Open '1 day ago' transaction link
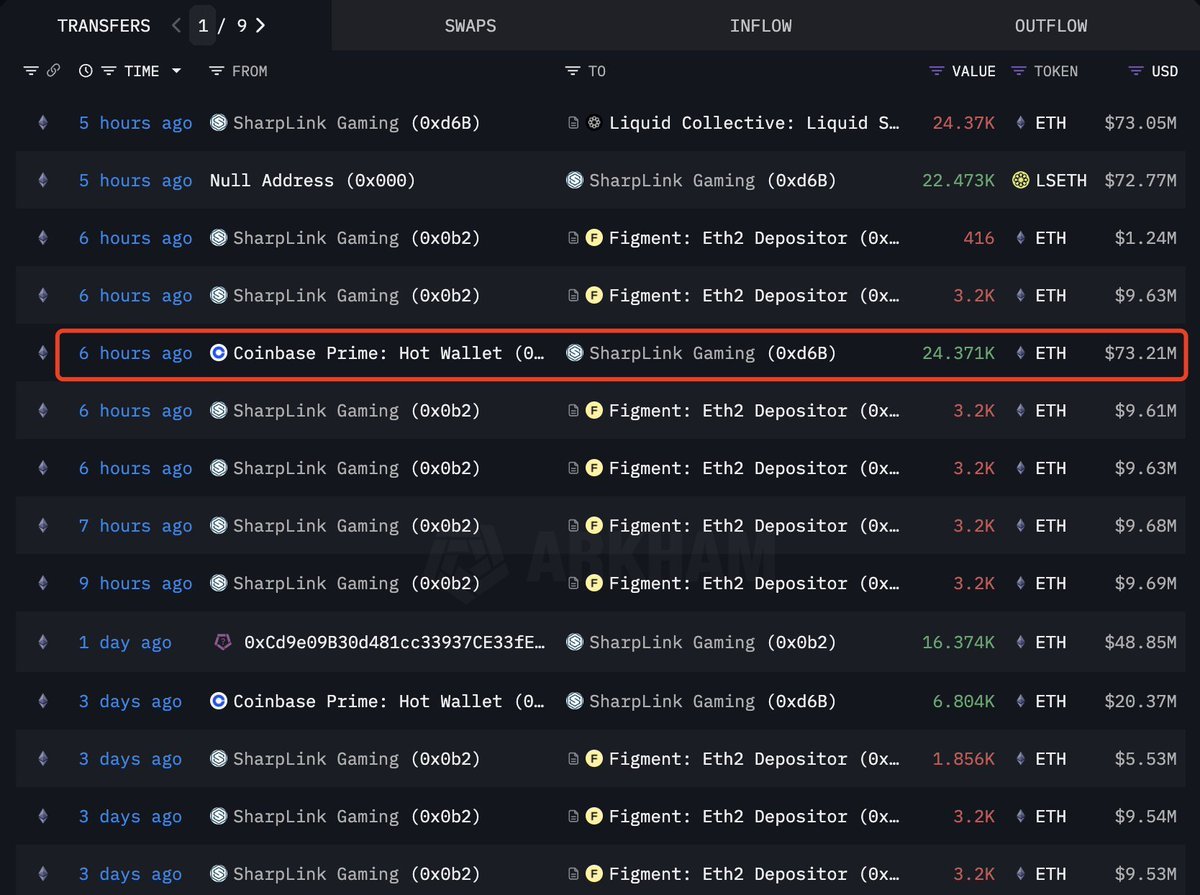This screenshot has width=1200, height=895. click(x=125, y=643)
